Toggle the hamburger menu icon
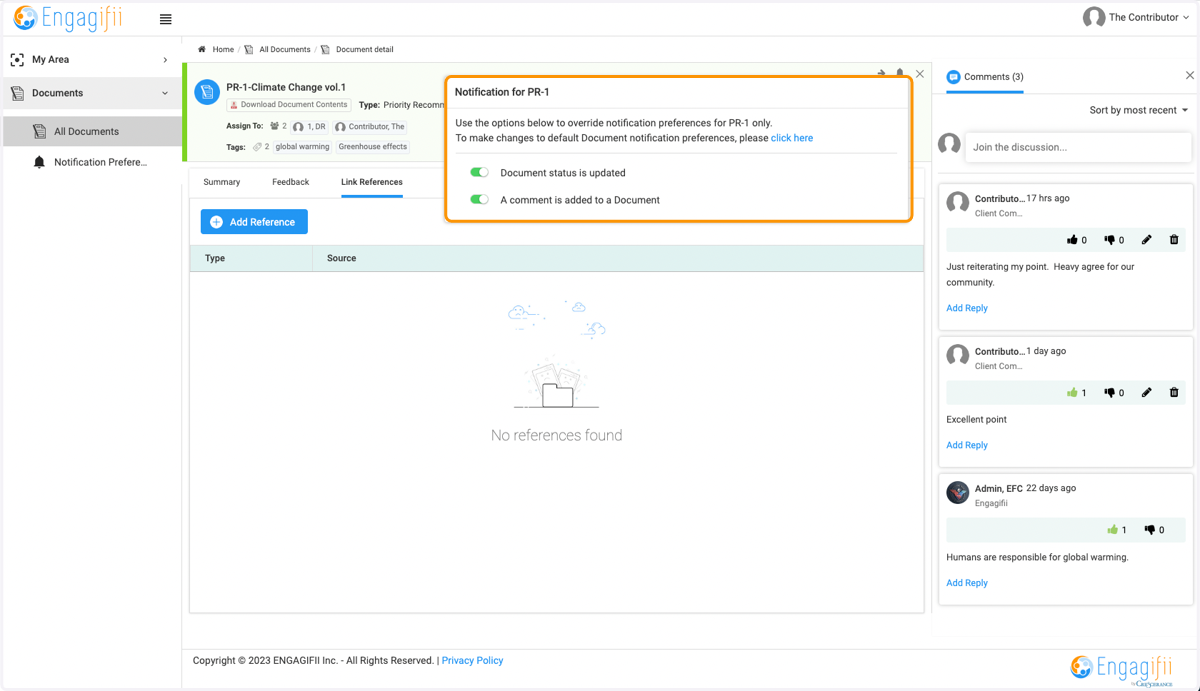1200x691 pixels. pos(166,19)
